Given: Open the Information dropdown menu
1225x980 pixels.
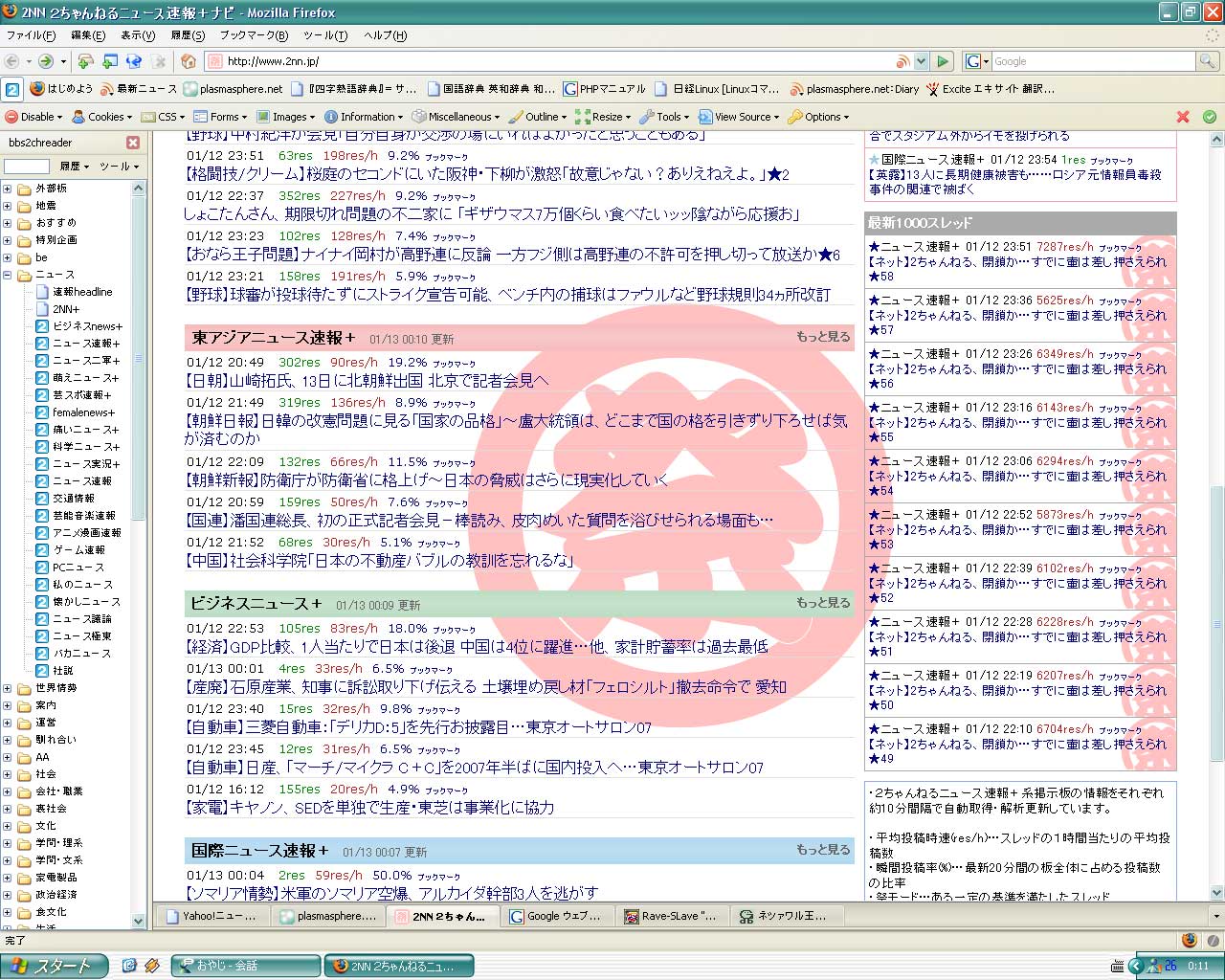Looking at the screenshot, I should (364, 117).
